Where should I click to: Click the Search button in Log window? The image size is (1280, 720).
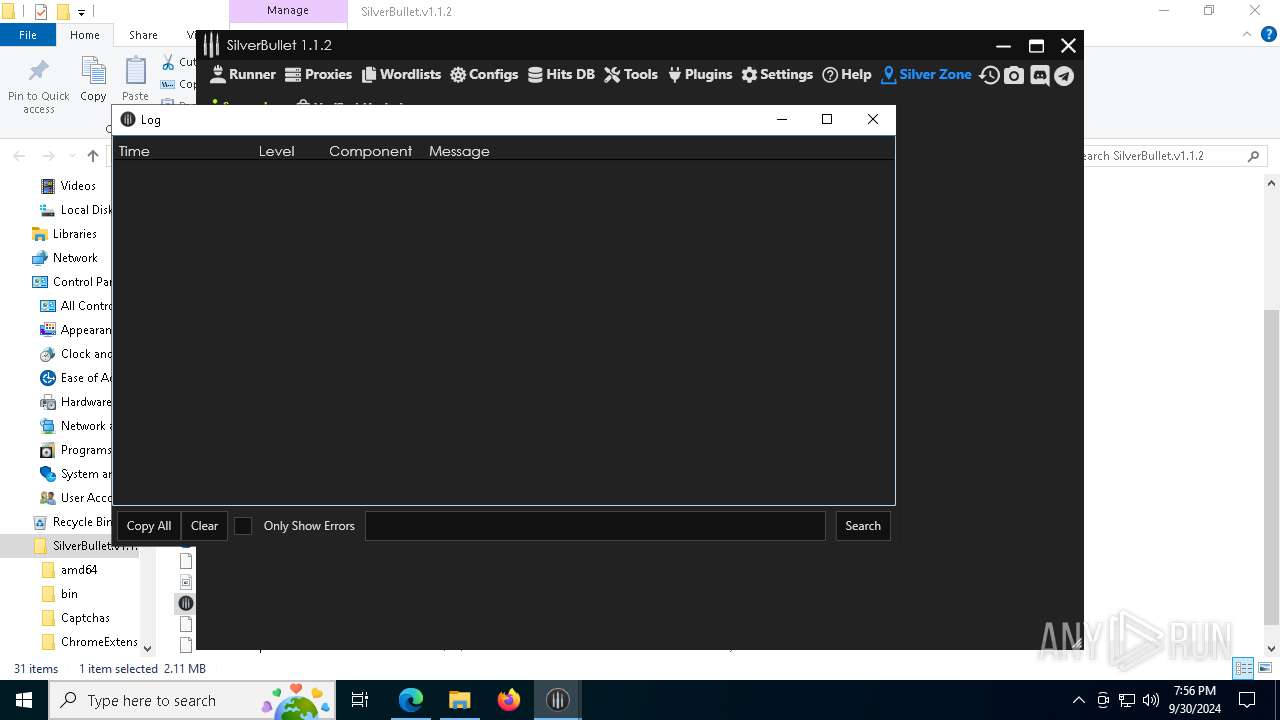(863, 526)
